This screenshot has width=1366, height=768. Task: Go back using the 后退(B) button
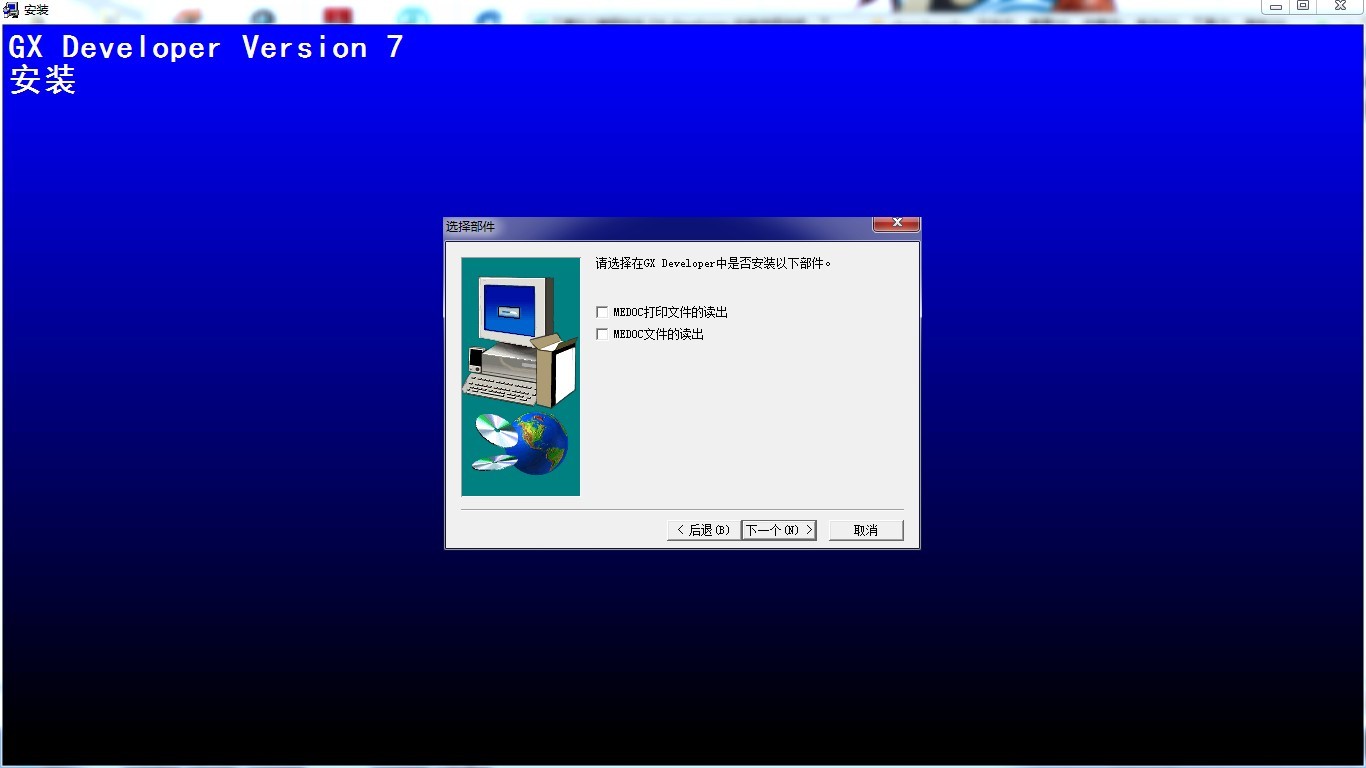click(703, 530)
